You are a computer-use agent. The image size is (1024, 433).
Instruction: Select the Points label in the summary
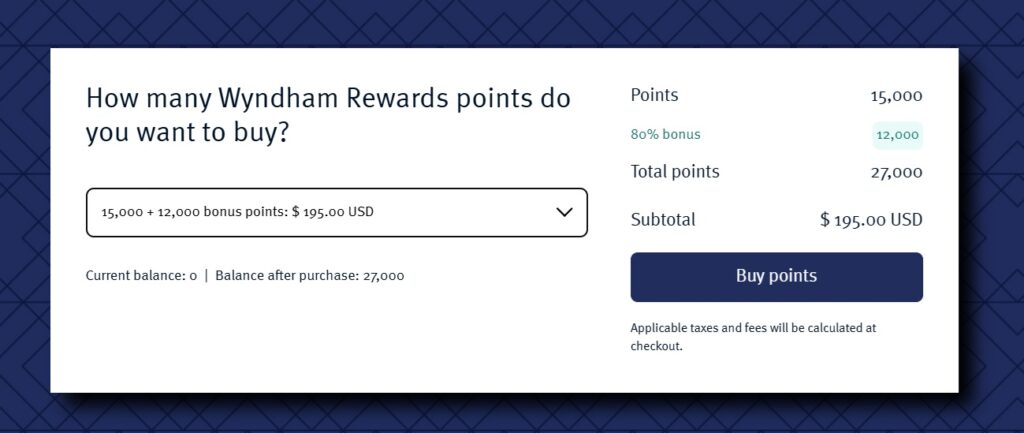pos(654,96)
